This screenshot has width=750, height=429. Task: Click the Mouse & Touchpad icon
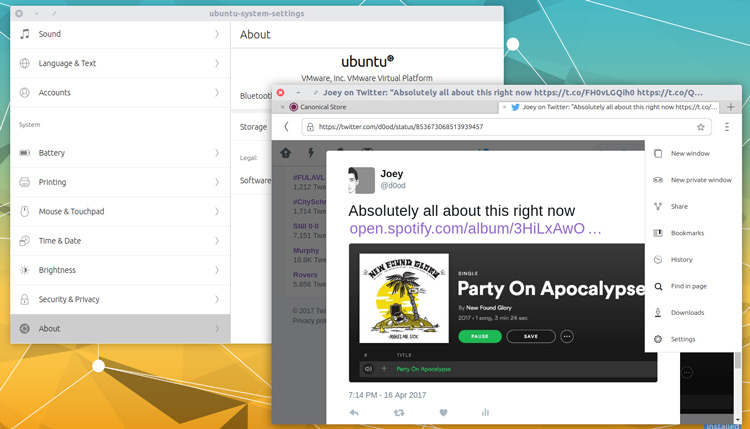point(24,211)
